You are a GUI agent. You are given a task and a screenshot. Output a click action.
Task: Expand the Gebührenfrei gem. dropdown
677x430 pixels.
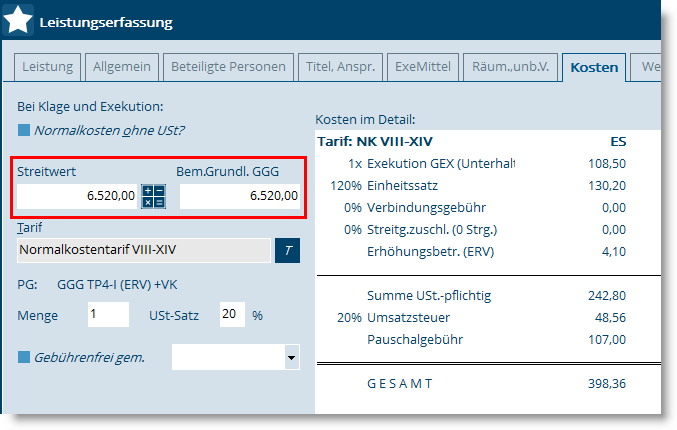[x=291, y=356]
